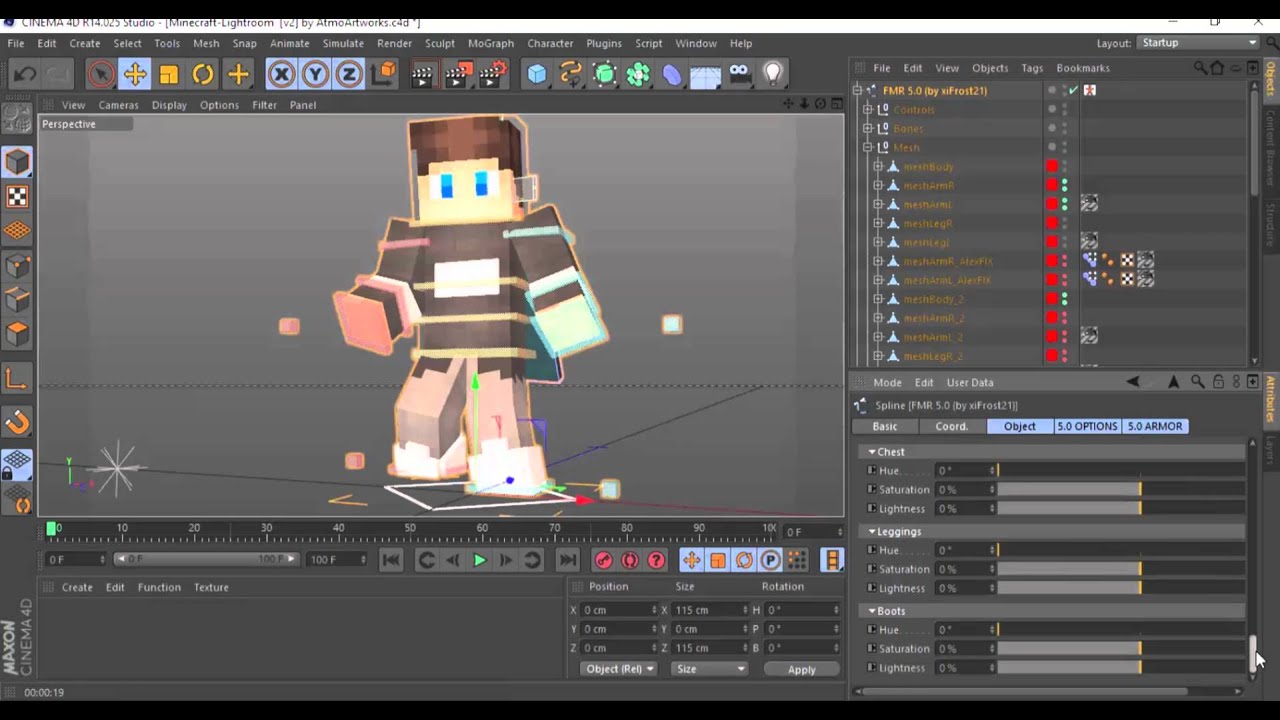
Task: Toggle FMR 5.0 green enable checkmark
Action: (1074, 90)
